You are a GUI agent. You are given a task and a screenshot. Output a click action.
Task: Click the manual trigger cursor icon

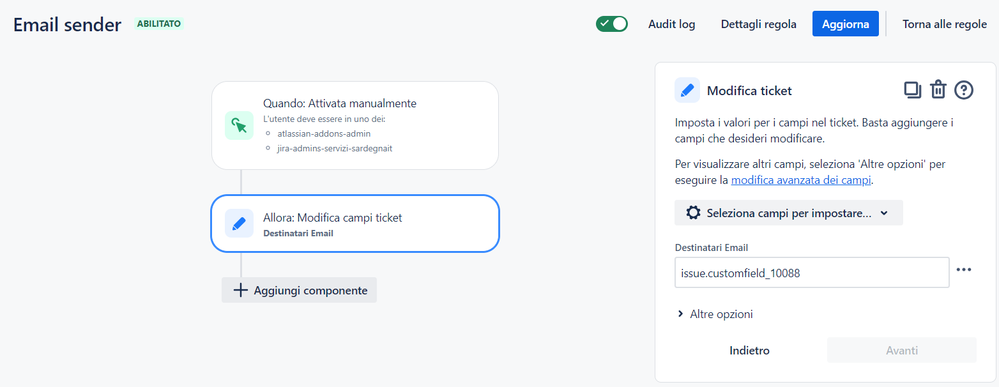click(x=240, y=125)
